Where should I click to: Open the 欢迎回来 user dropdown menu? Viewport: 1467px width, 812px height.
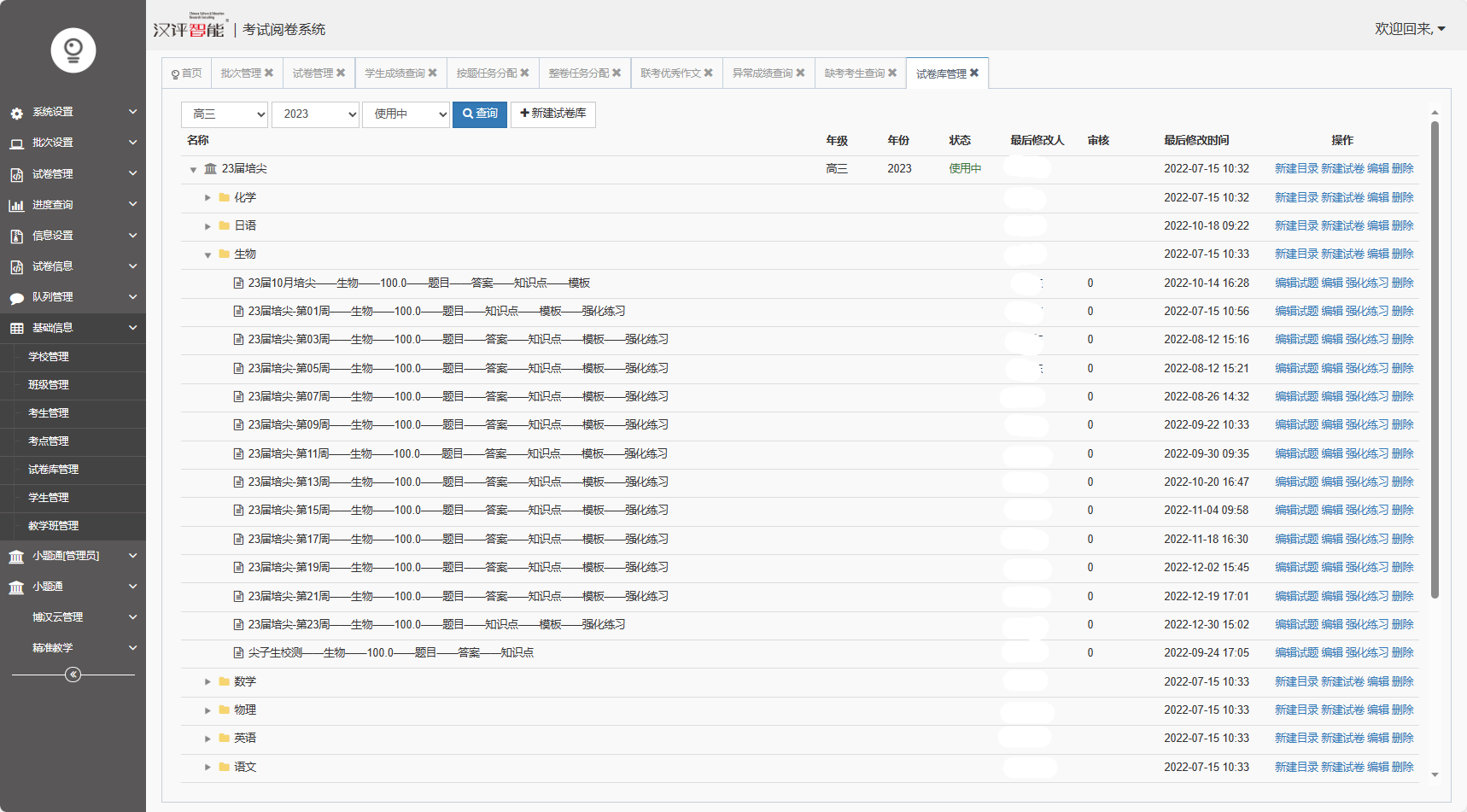click(x=1410, y=29)
